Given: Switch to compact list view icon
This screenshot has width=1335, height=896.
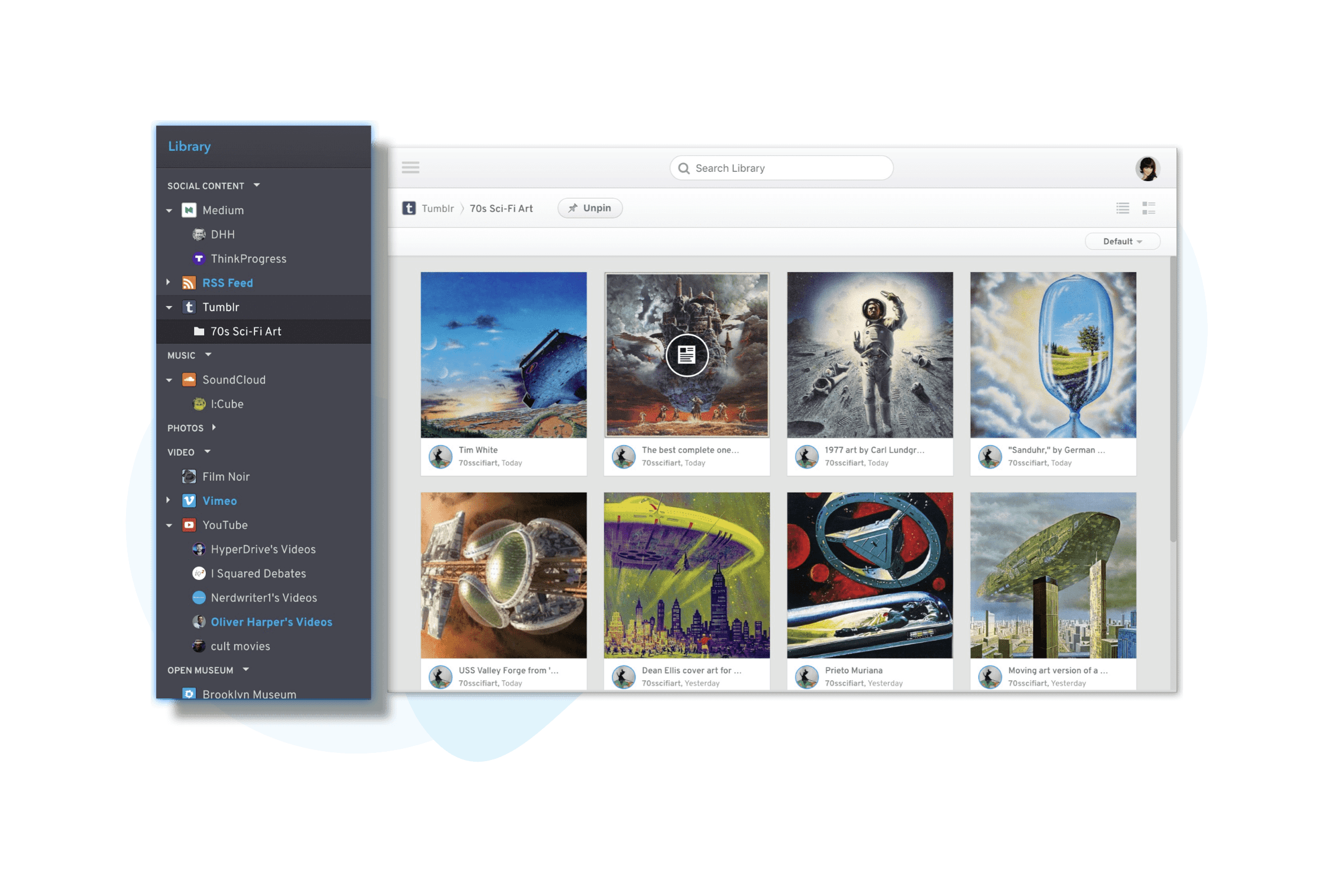Looking at the screenshot, I should 1122,208.
